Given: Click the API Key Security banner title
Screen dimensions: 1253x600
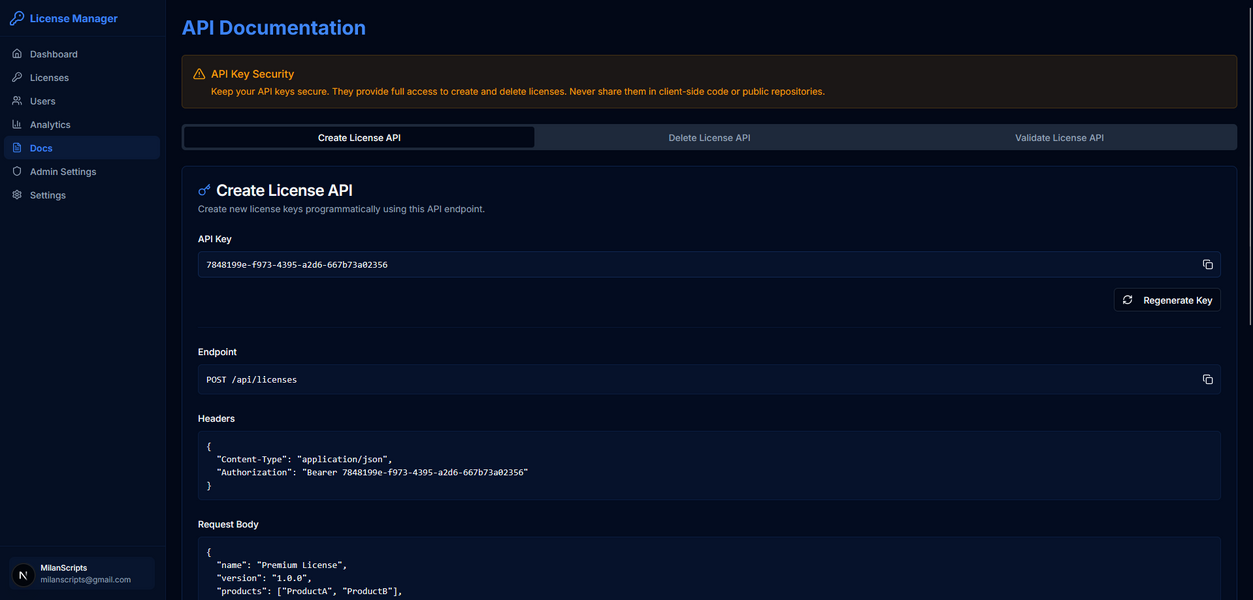Looking at the screenshot, I should click(x=252, y=74).
